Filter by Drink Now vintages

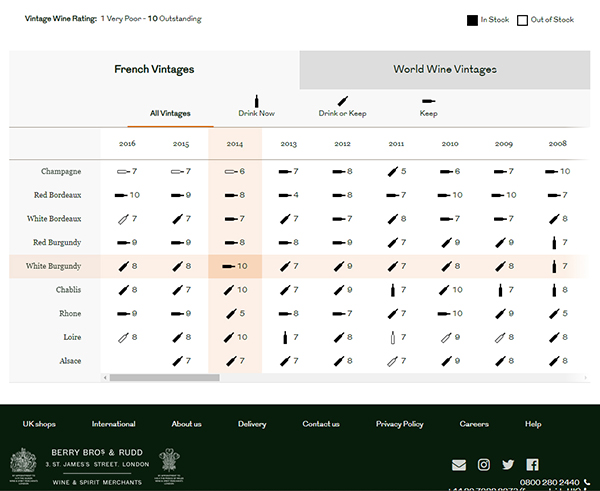(256, 107)
